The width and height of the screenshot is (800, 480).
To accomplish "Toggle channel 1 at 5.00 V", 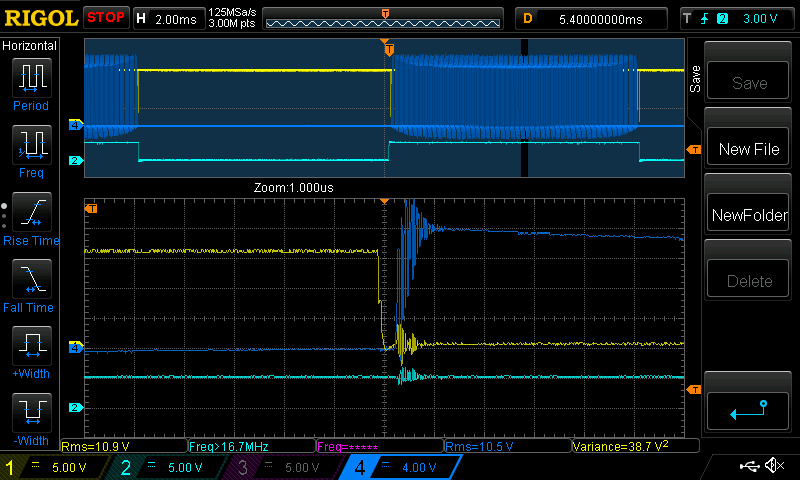I will (x=55, y=467).
